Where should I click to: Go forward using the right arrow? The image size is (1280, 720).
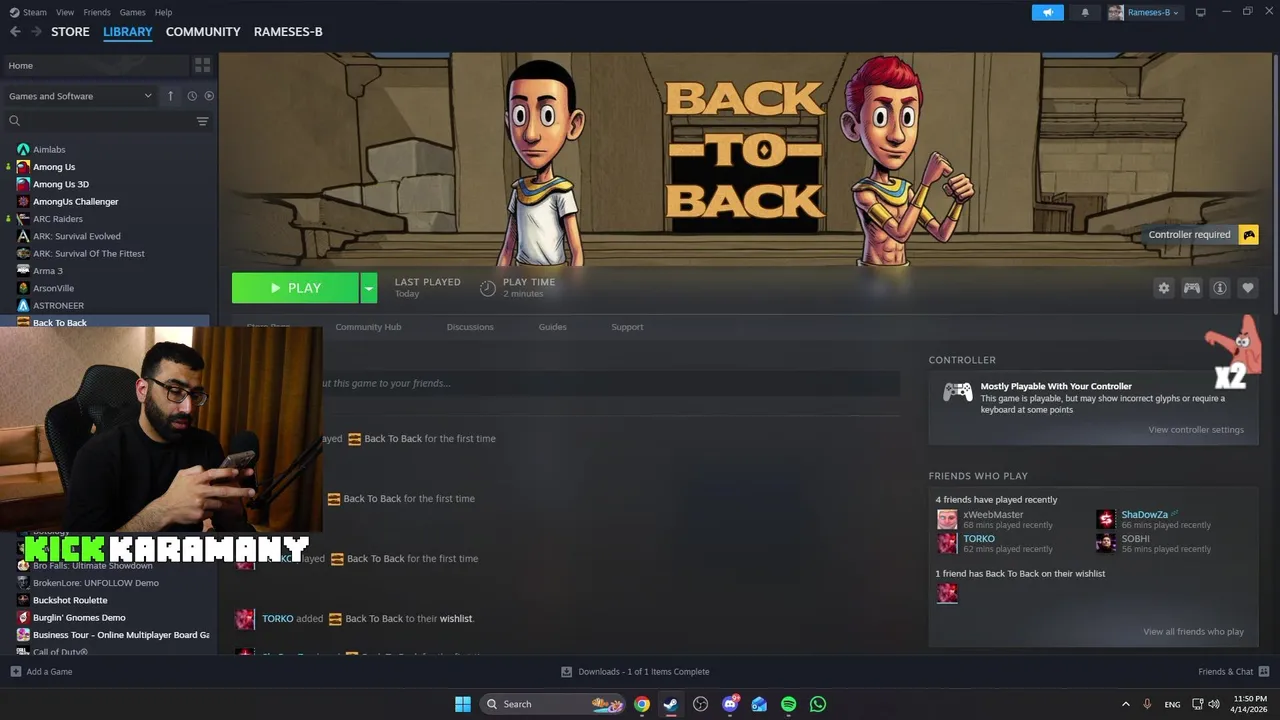[36, 32]
